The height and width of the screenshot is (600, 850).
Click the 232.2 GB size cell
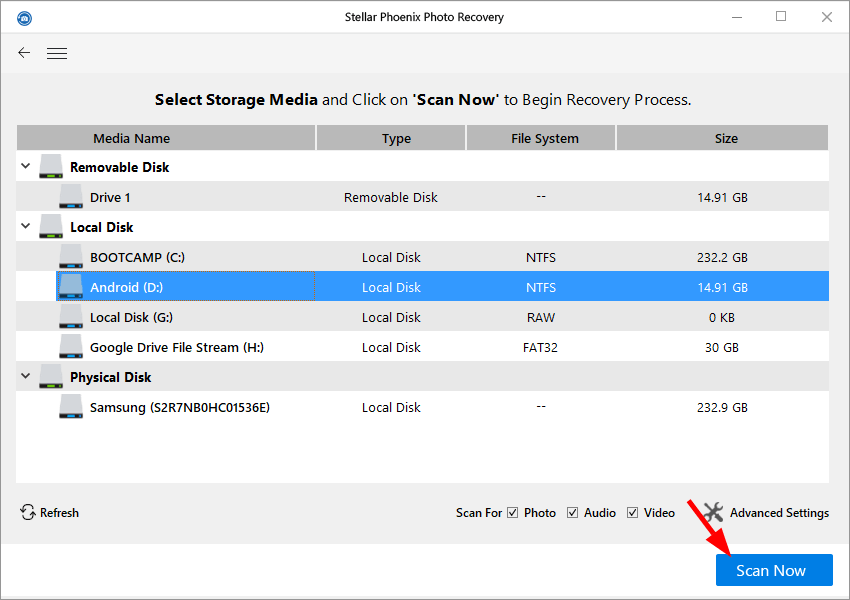[x=722, y=257]
